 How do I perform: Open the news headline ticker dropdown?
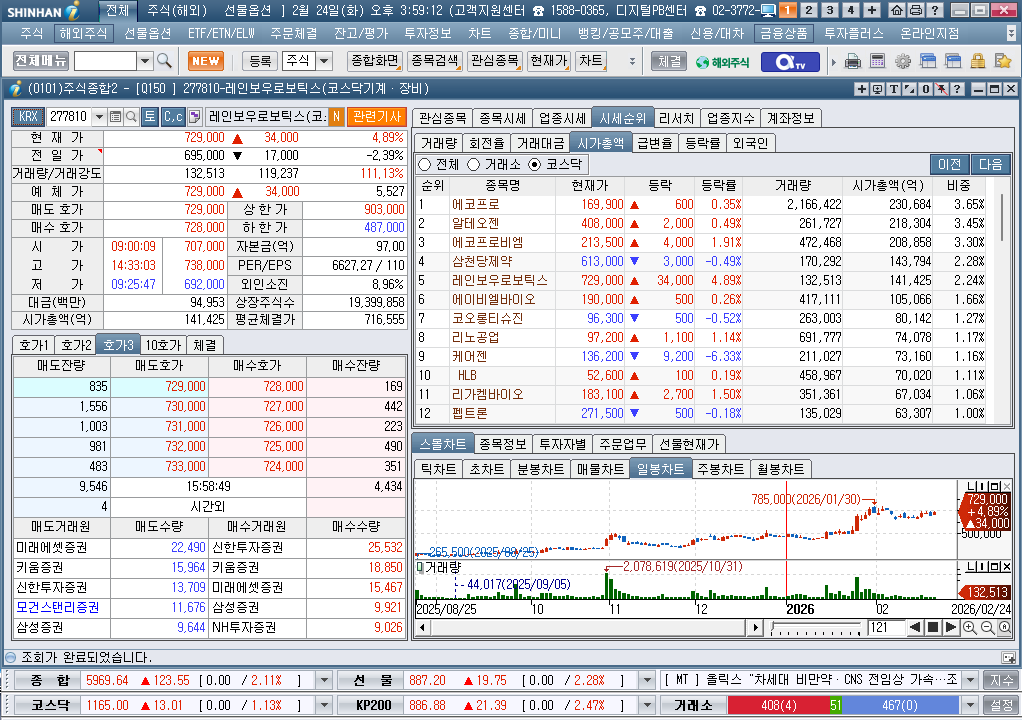[x=970, y=680]
